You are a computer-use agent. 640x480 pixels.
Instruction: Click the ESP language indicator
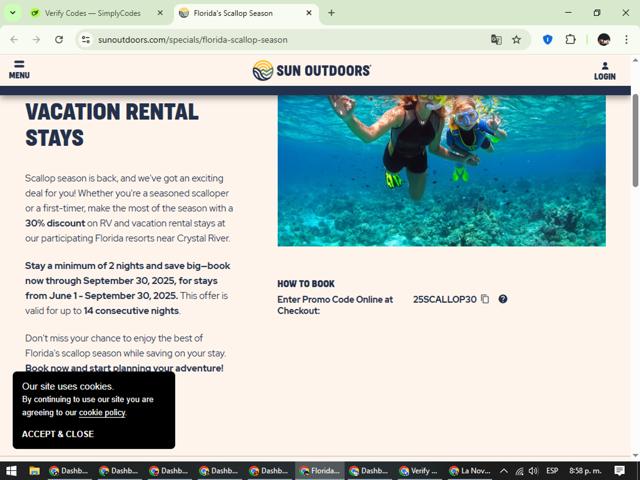tap(552, 471)
